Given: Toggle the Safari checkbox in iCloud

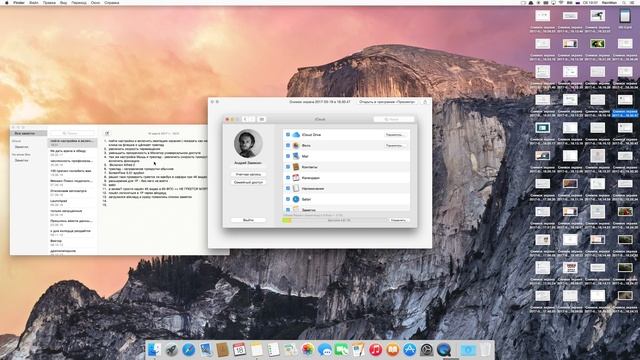Looking at the screenshot, I should click(288, 199).
